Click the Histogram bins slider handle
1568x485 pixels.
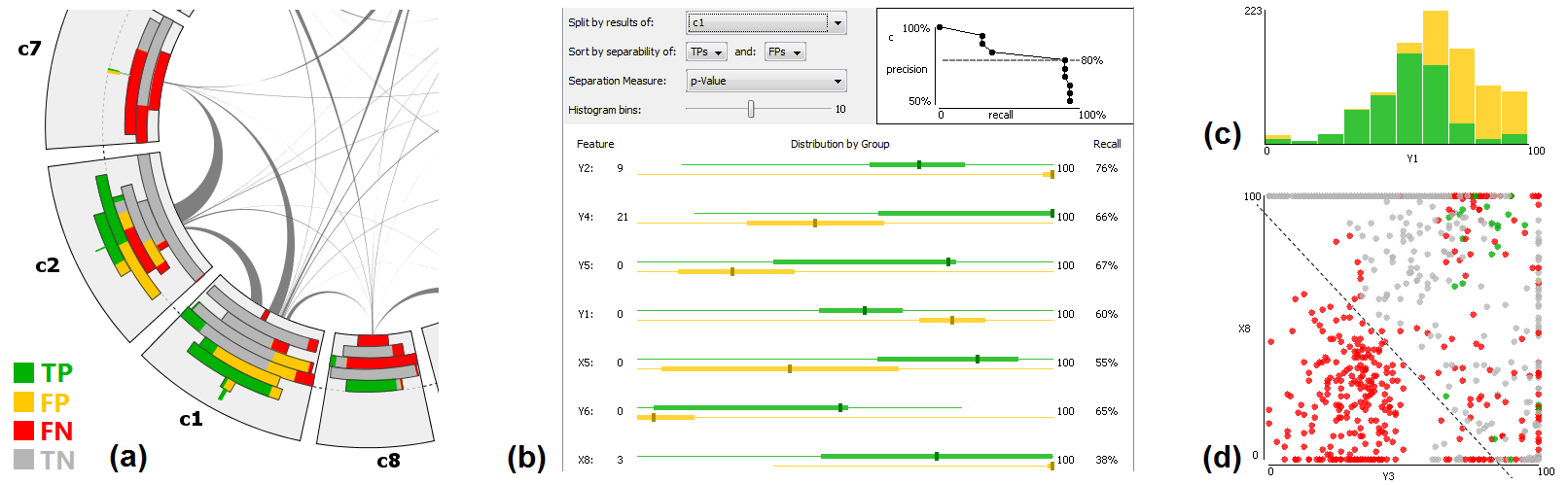click(751, 110)
